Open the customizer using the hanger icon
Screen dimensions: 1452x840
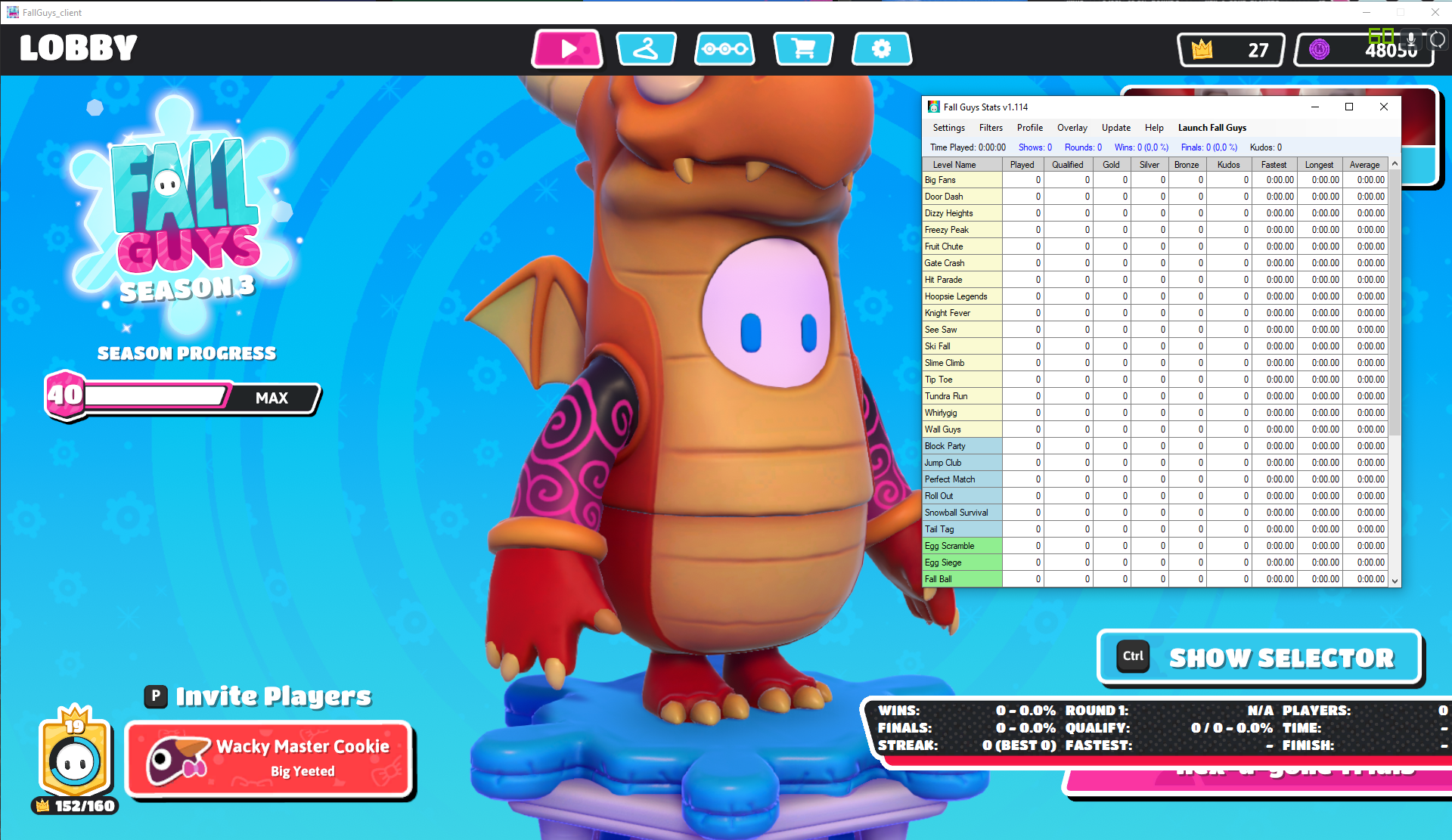click(645, 48)
